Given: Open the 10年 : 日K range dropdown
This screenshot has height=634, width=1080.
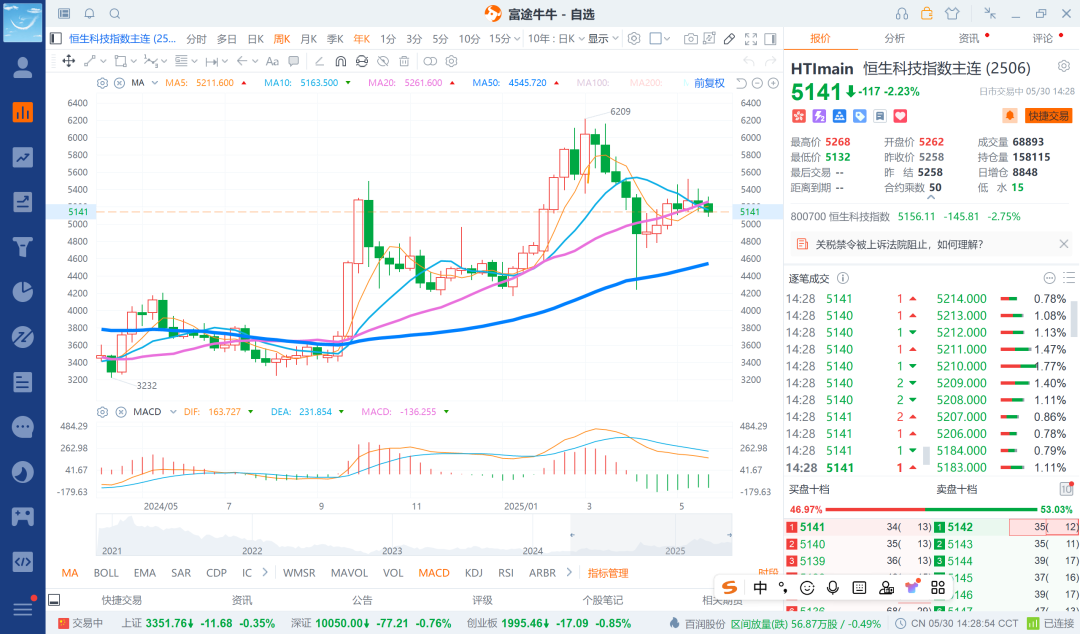Looking at the screenshot, I should point(557,39).
